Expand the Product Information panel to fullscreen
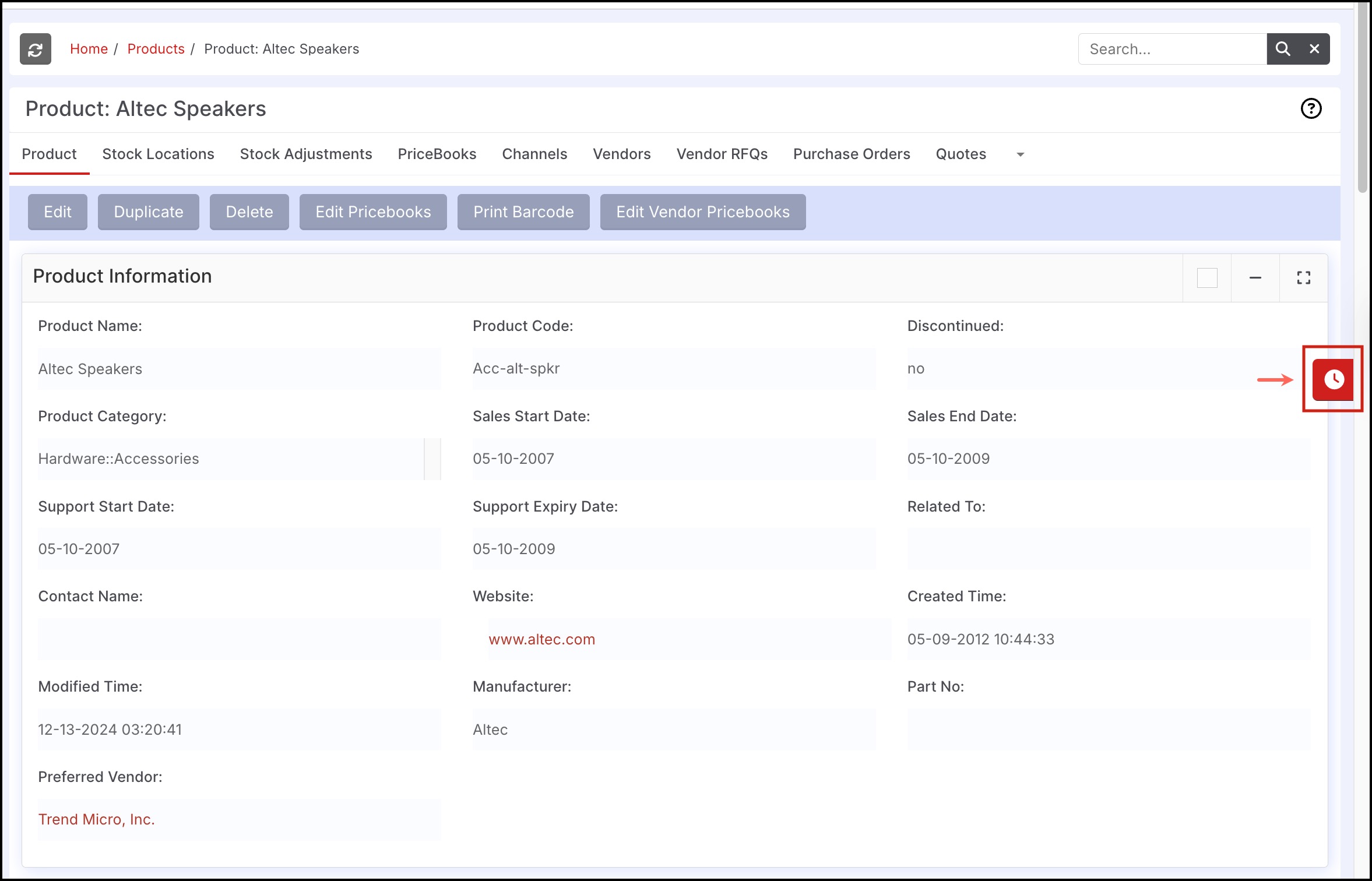The width and height of the screenshot is (1372, 881). coord(1303,278)
